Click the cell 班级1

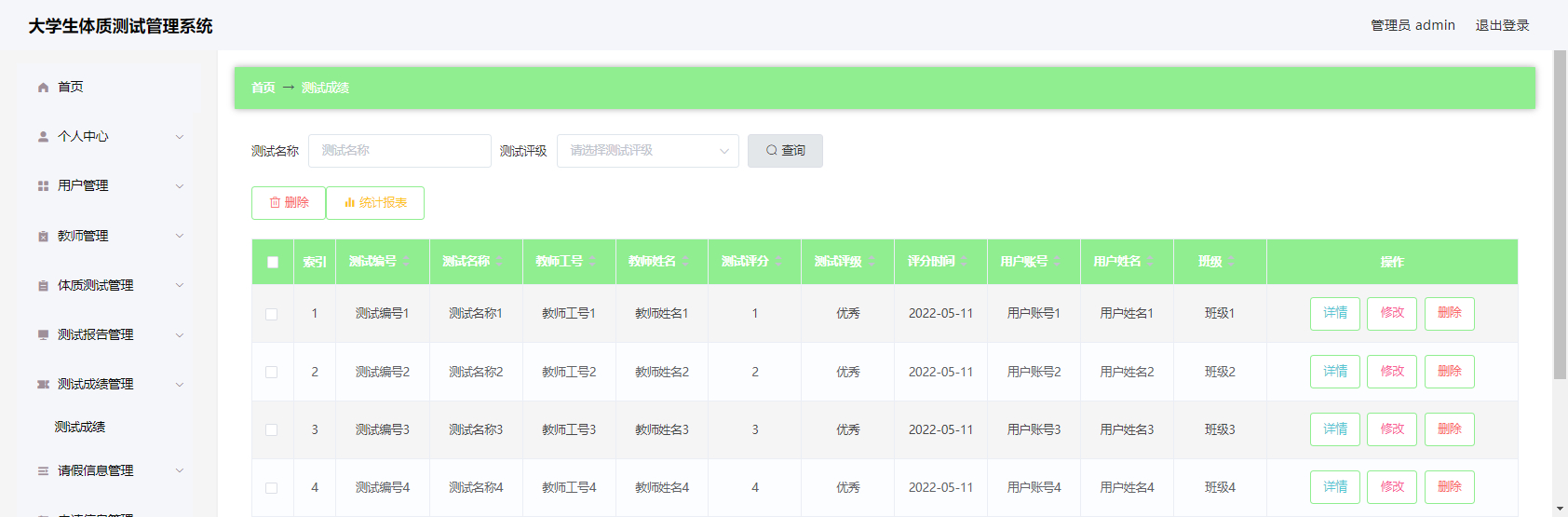[x=1220, y=314]
